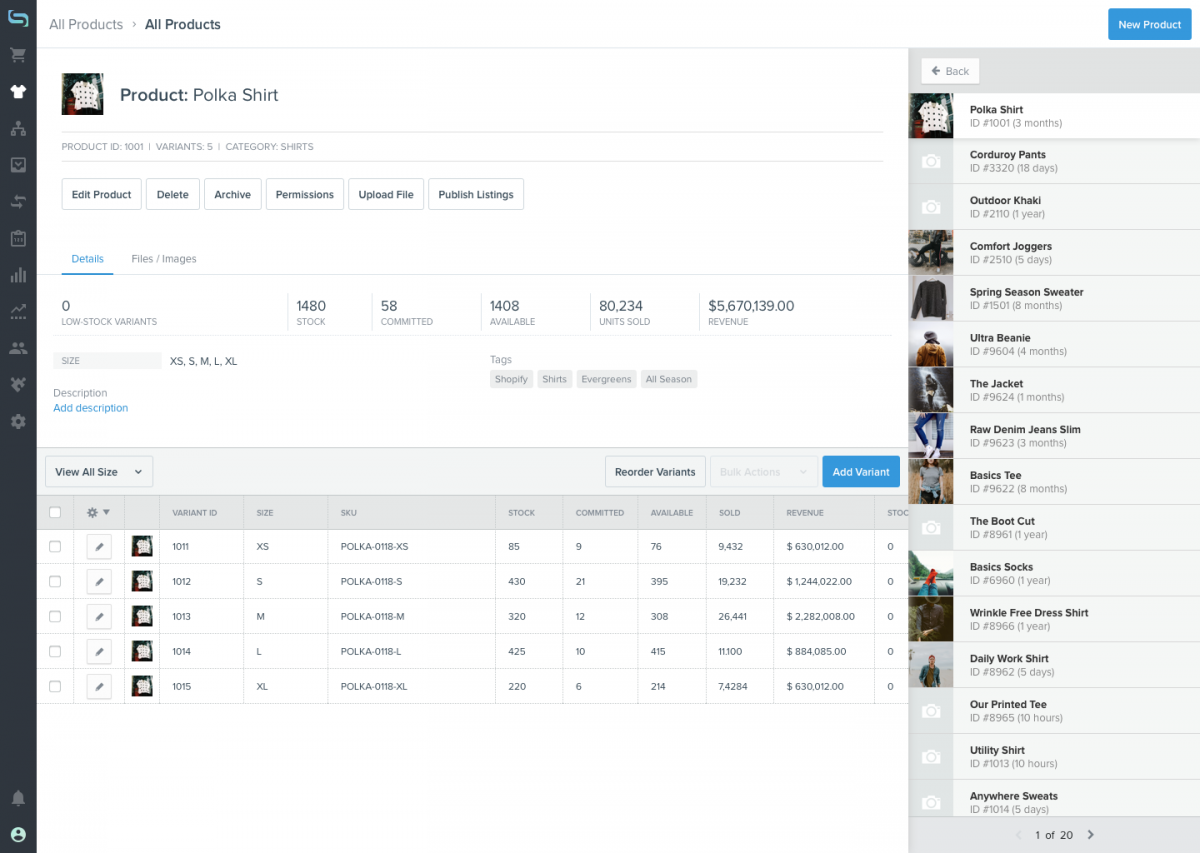Edit the variant 1013 using its pencil icon

pos(96,616)
